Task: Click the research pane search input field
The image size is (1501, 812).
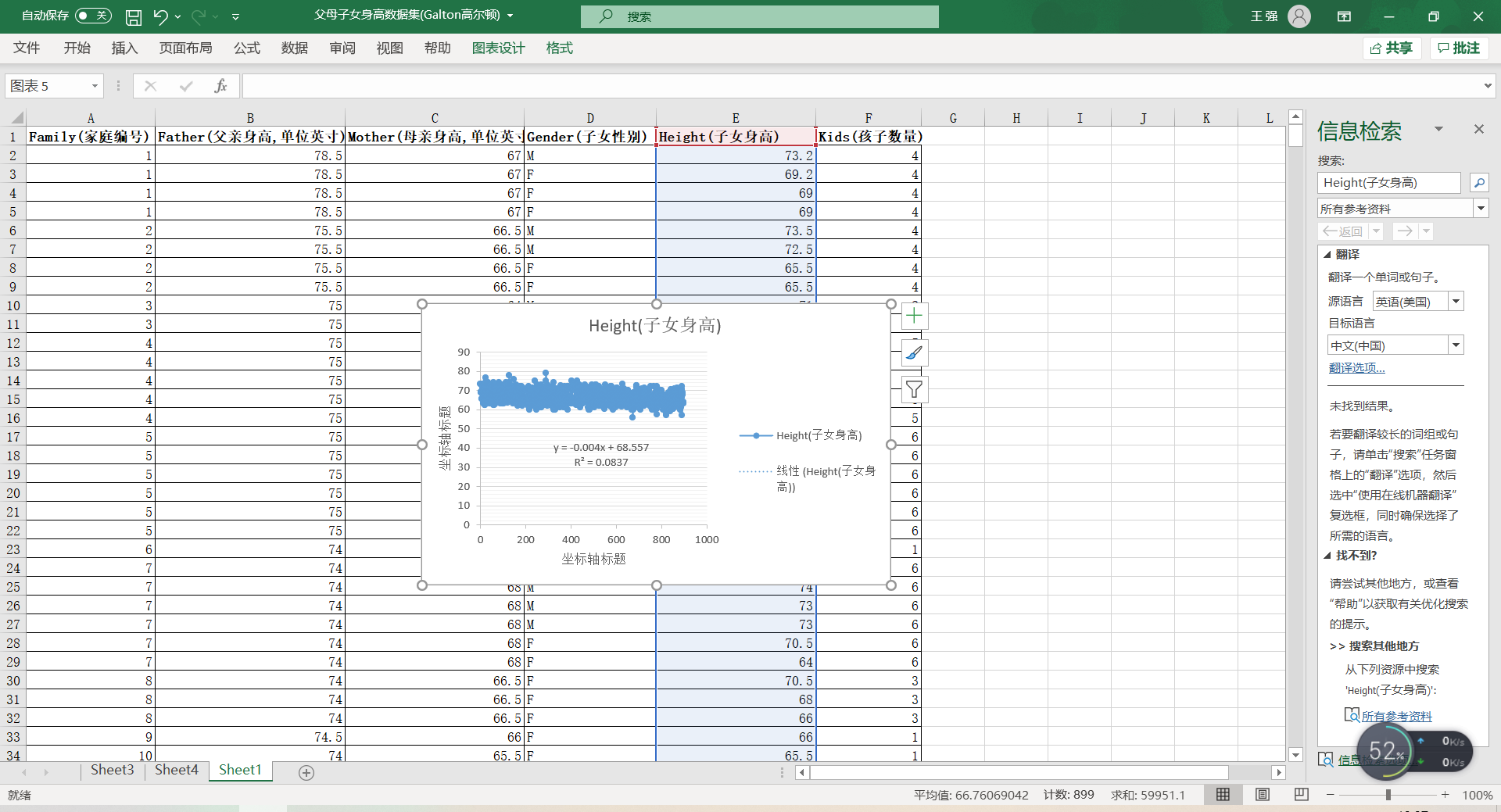Action: (1388, 183)
